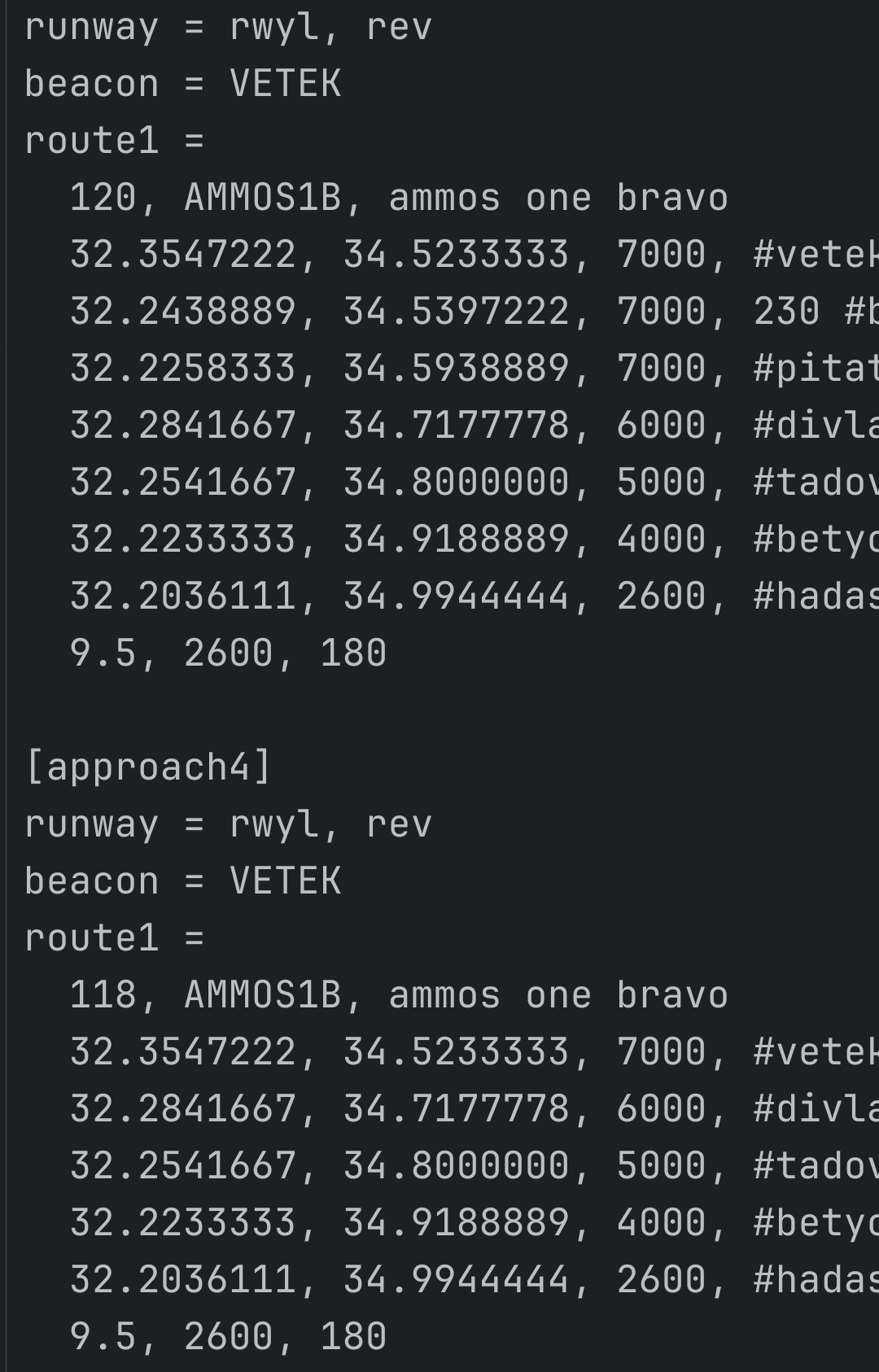Click longitude value 34.5397222

(x=456, y=312)
